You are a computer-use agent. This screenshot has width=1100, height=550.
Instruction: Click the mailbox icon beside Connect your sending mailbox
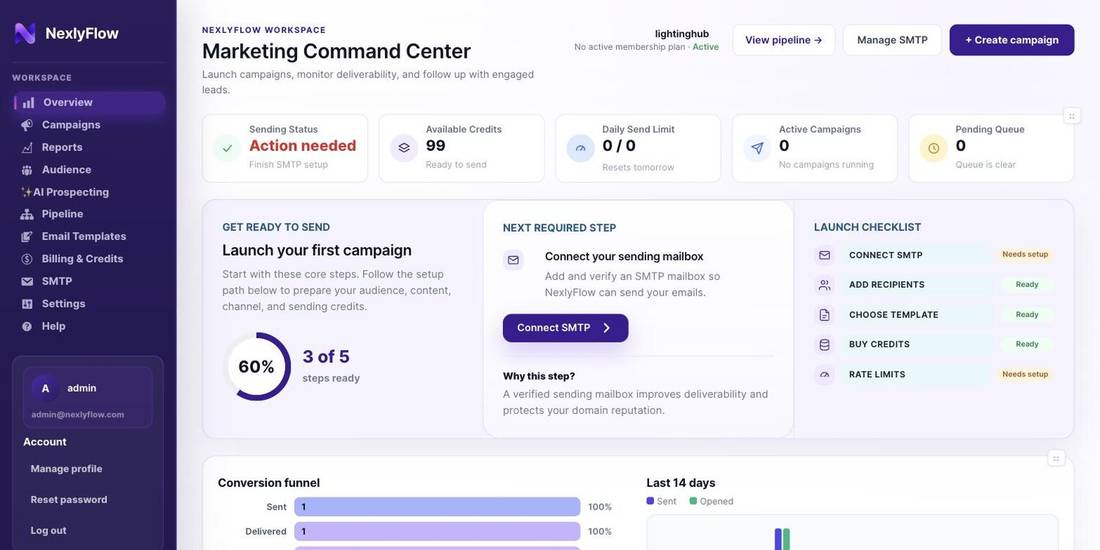pos(514,260)
